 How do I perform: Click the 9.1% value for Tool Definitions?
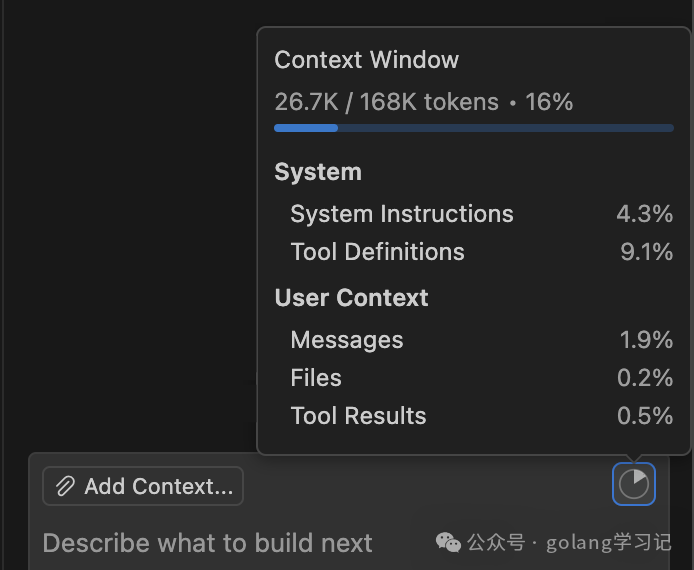[647, 252]
